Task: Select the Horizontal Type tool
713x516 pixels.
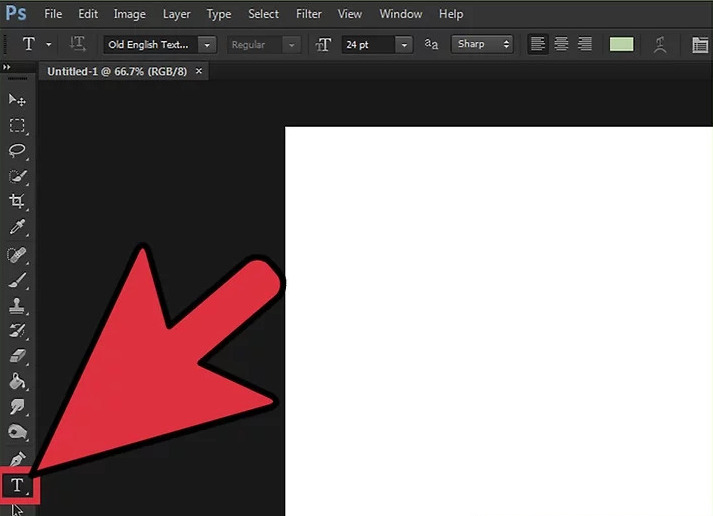Action: click(x=17, y=486)
